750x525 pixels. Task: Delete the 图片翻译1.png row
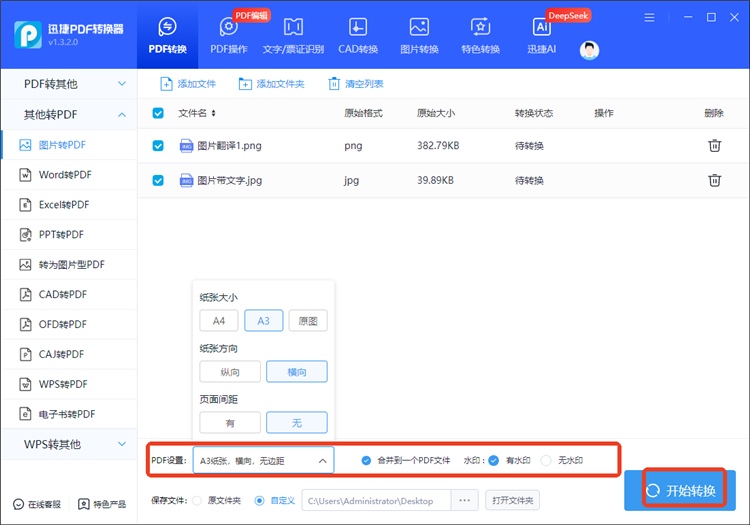pos(715,145)
